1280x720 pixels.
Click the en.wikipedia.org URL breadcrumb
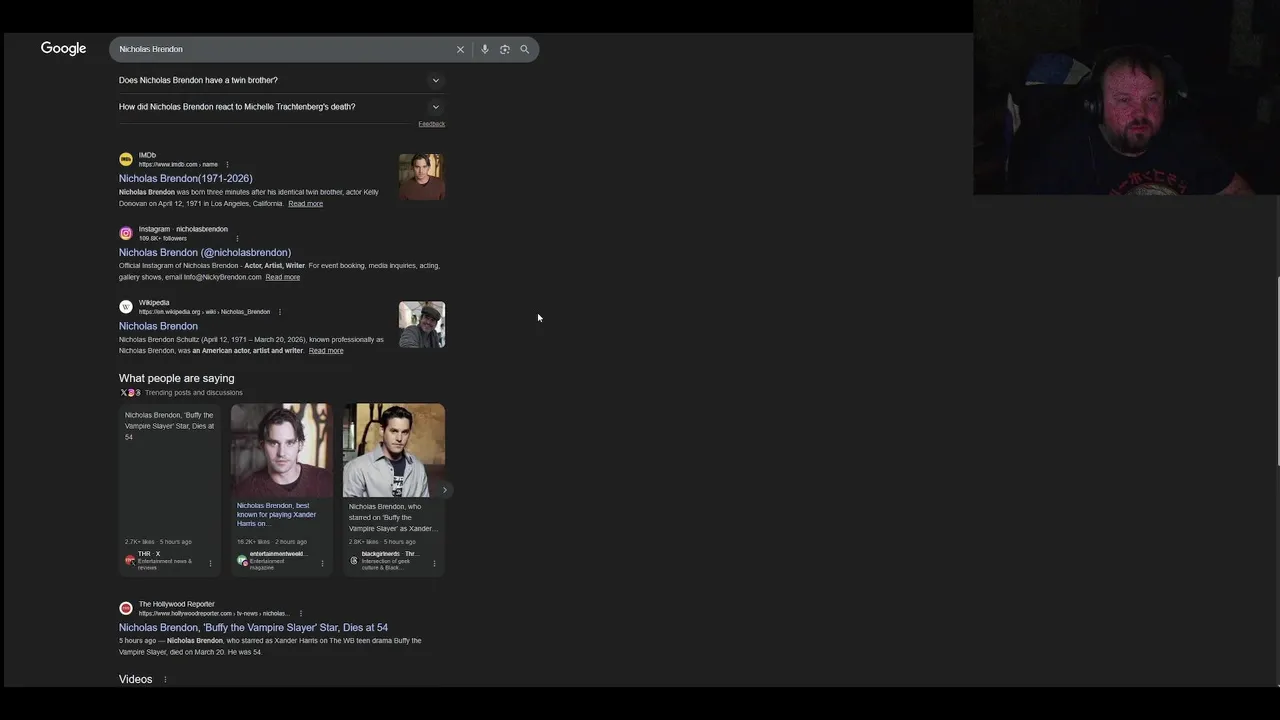click(x=205, y=312)
